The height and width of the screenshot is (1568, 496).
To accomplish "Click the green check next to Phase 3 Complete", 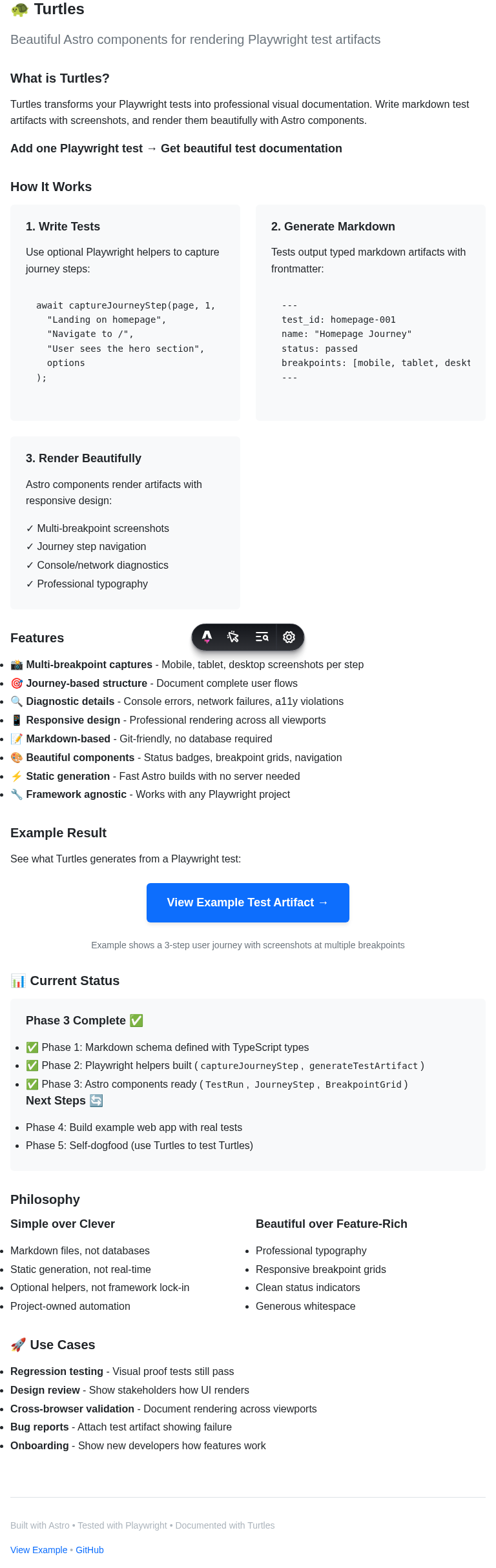I will click(x=136, y=1021).
